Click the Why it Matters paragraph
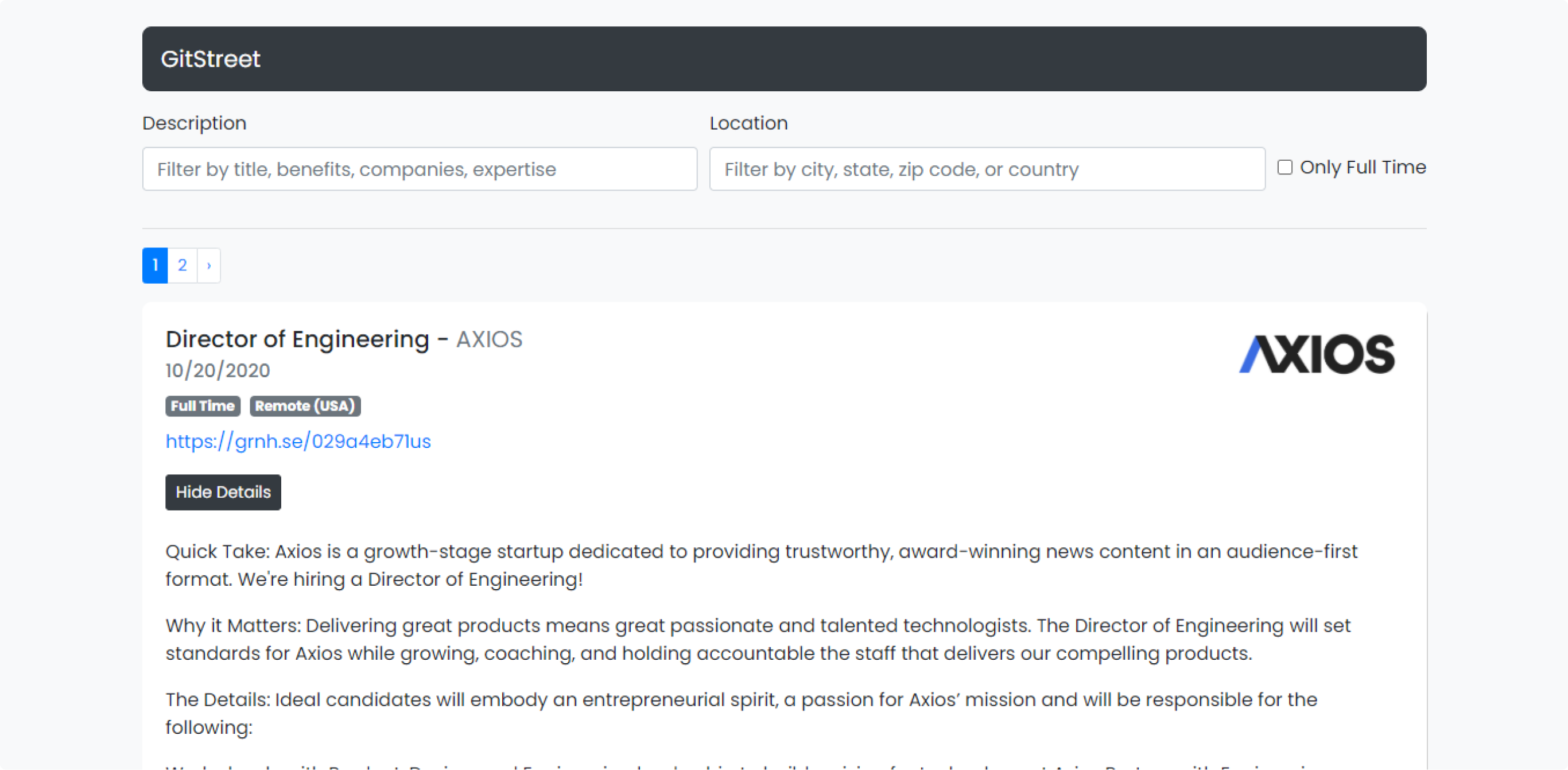Viewport: 1568px width, 770px height. pyautogui.click(x=758, y=639)
